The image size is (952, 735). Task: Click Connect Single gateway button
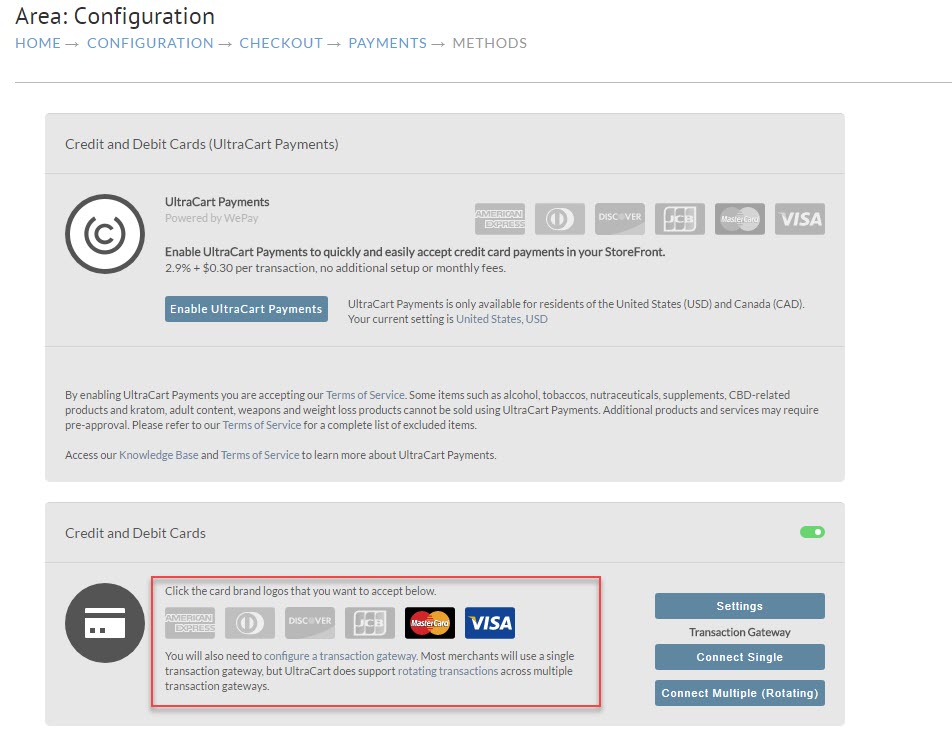click(x=740, y=657)
